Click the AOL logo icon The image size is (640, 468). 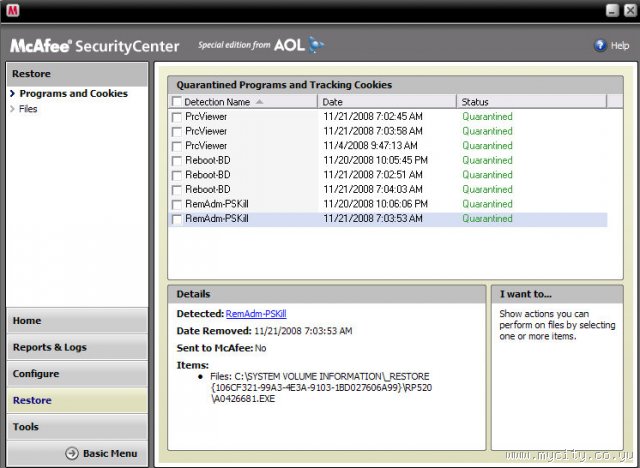pos(316,45)
